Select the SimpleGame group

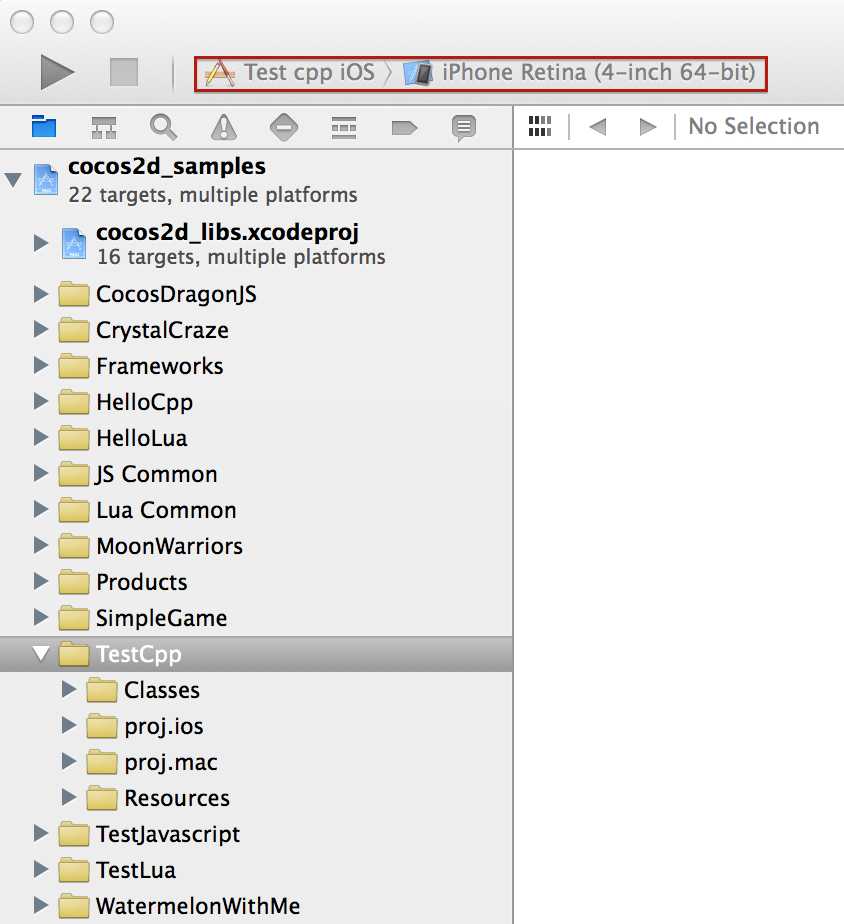256,618
